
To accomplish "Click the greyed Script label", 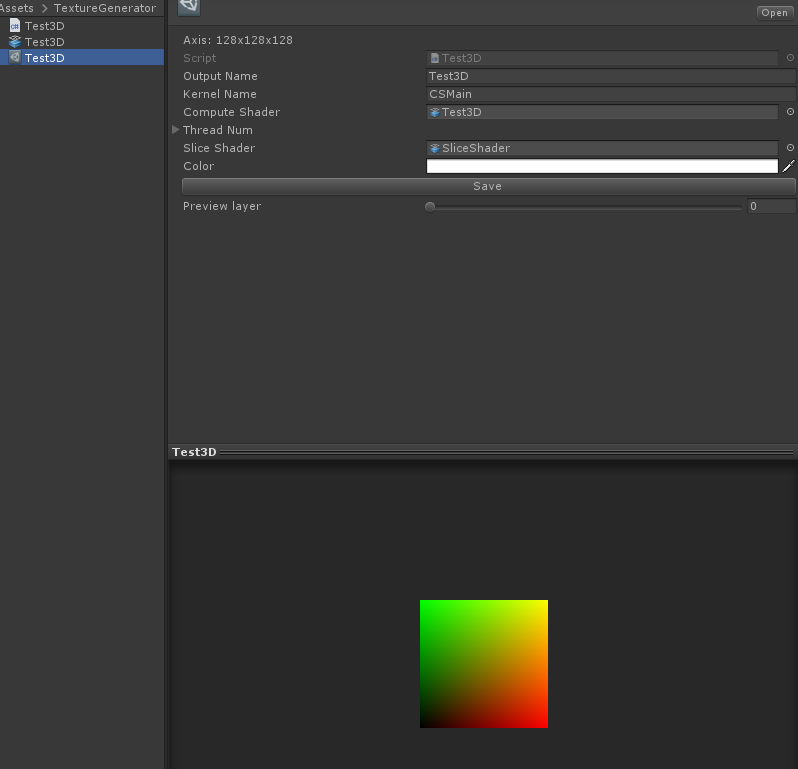I will click(200, 58).
